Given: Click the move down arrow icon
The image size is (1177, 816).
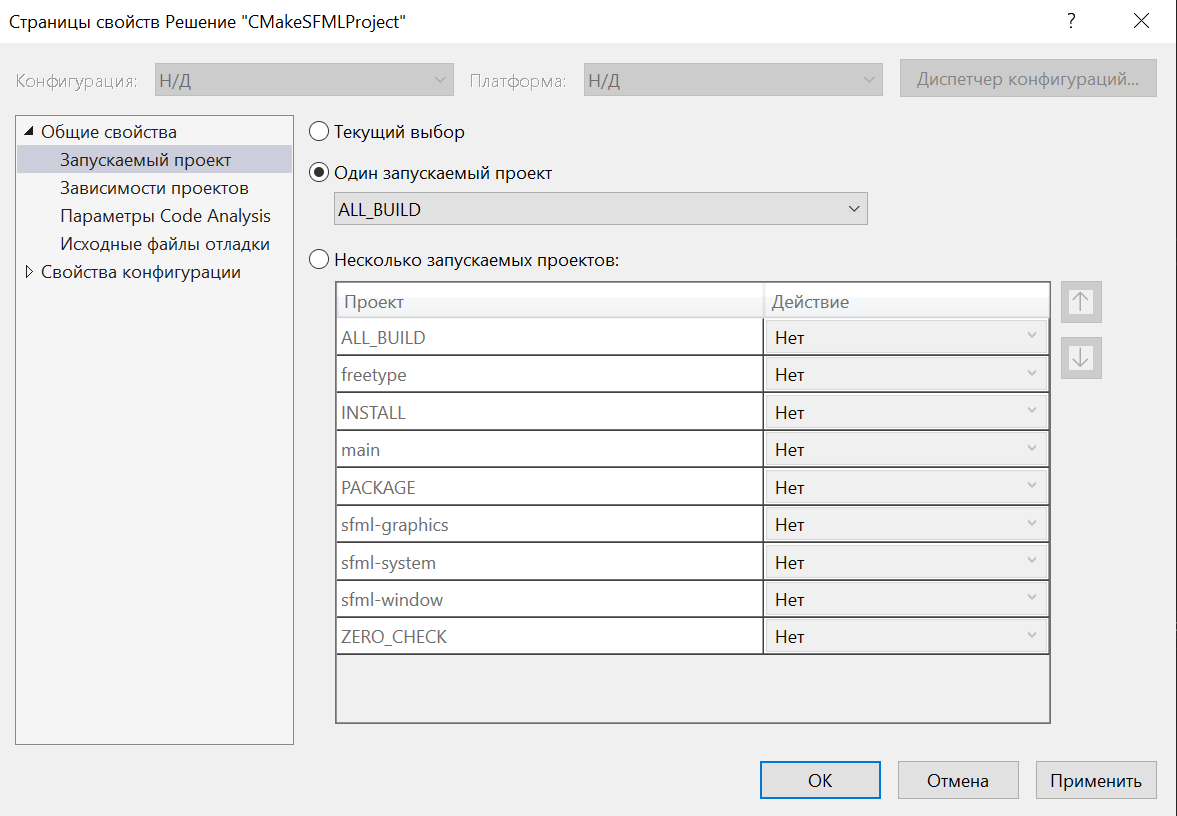Looking at the screenshot, I should (1081, 358).
